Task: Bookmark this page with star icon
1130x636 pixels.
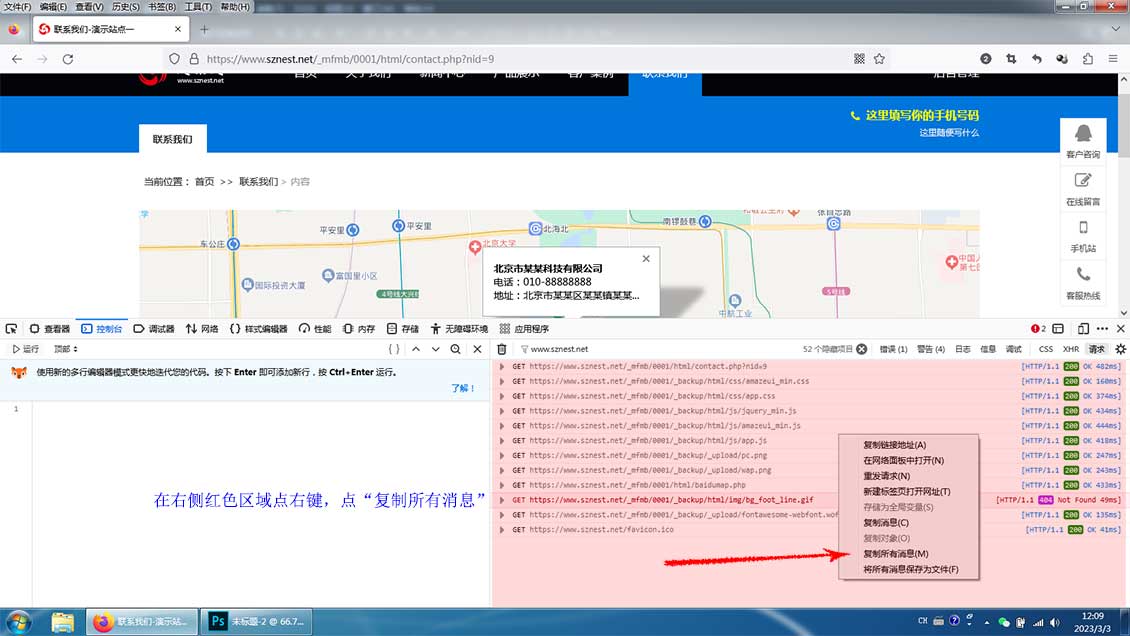Action: 879,59
